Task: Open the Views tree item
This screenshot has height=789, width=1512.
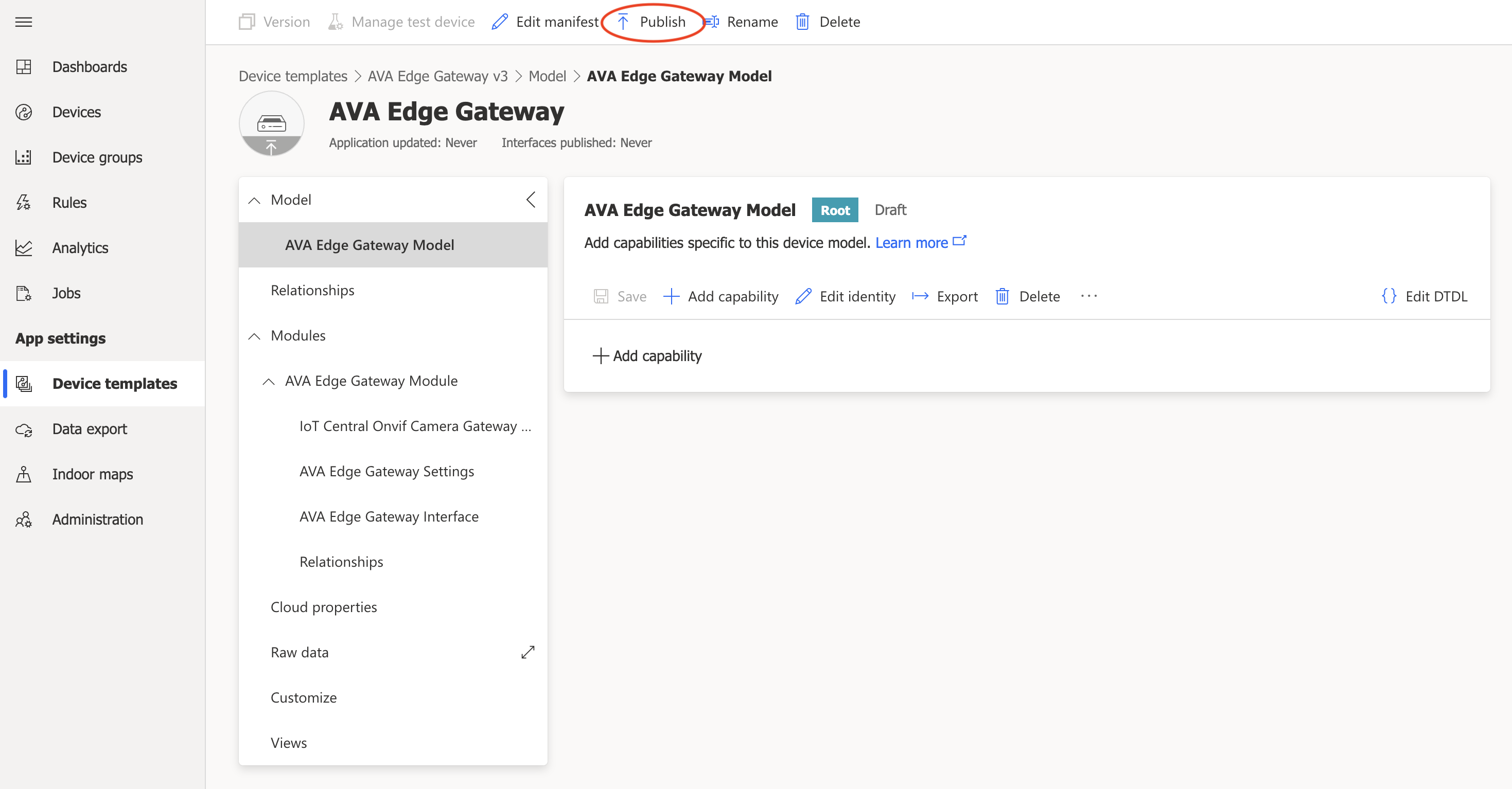Action: [288, 743]
